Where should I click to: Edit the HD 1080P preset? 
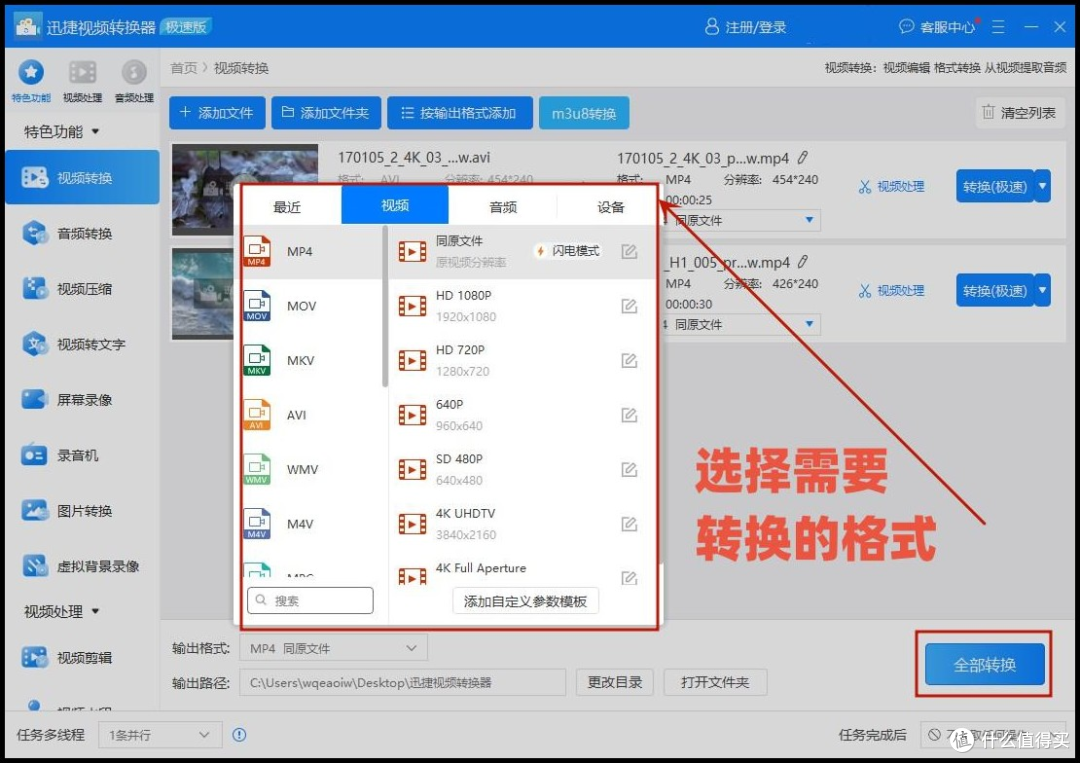coord(629,306)
